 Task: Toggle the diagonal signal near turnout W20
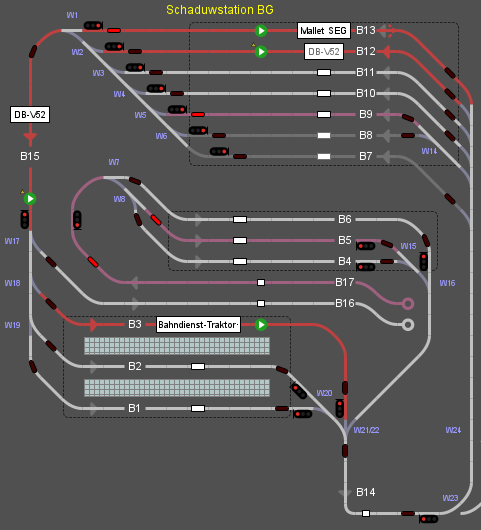coord(298,391)
